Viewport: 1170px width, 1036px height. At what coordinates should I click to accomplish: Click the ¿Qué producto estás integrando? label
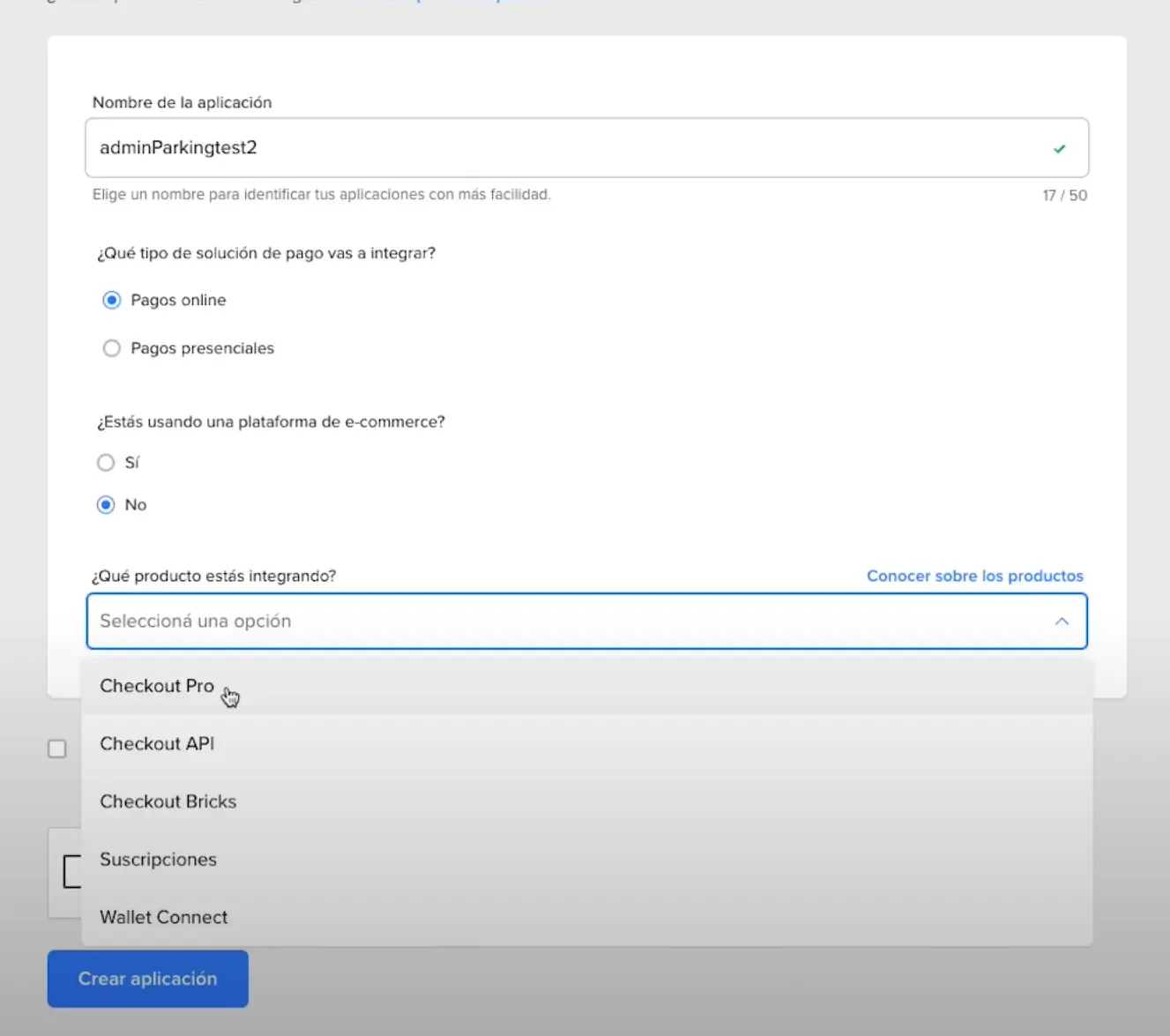(x=213, y=576)
